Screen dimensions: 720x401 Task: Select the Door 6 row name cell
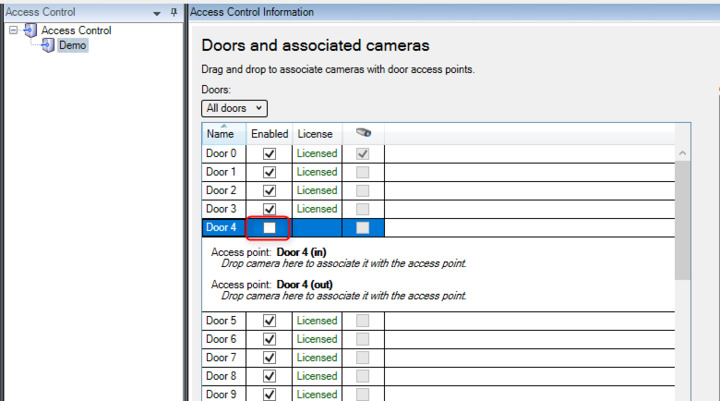[x=223, y=339]
